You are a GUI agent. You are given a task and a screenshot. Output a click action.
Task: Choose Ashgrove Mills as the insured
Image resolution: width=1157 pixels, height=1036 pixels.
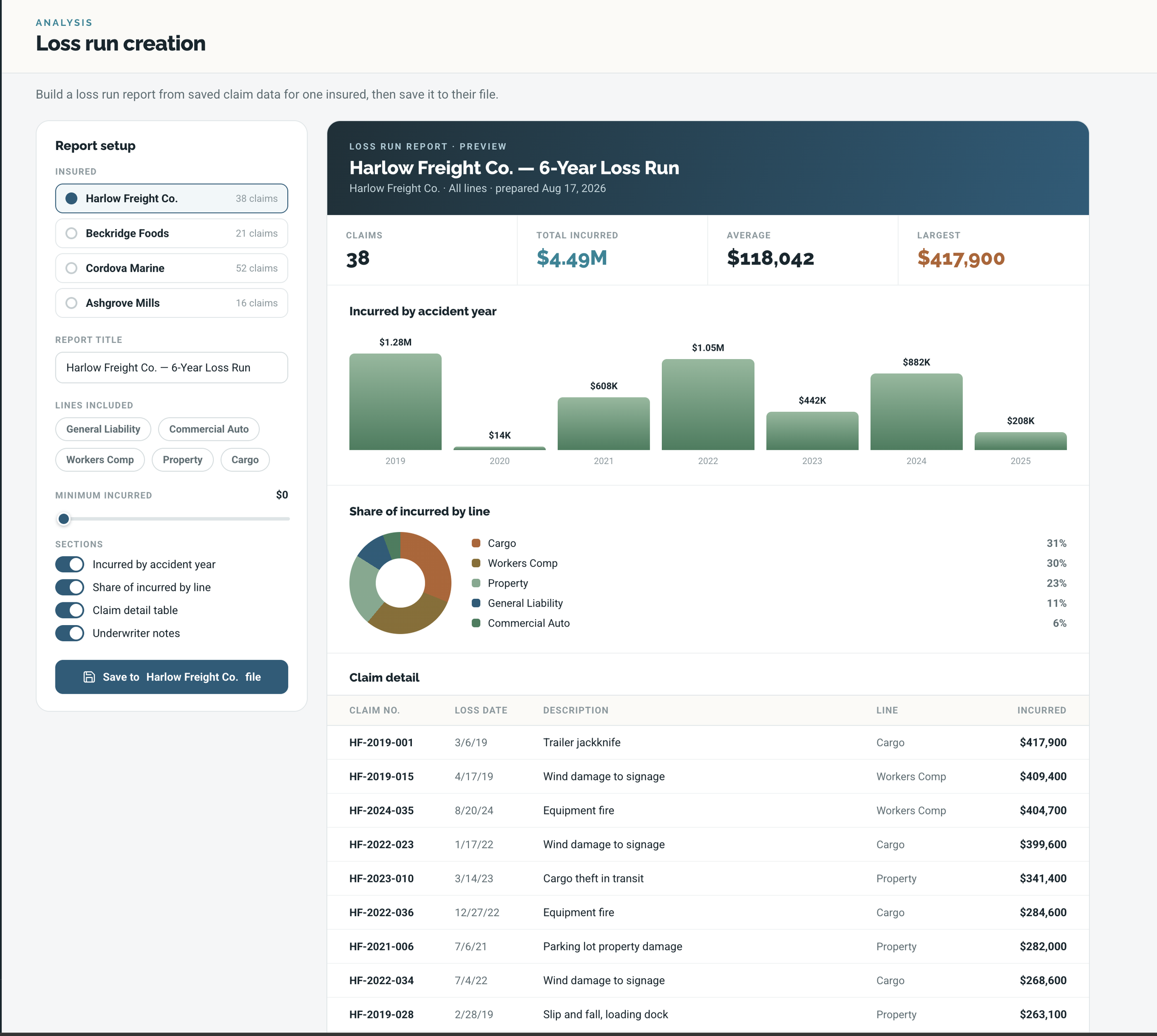[171, 303]
